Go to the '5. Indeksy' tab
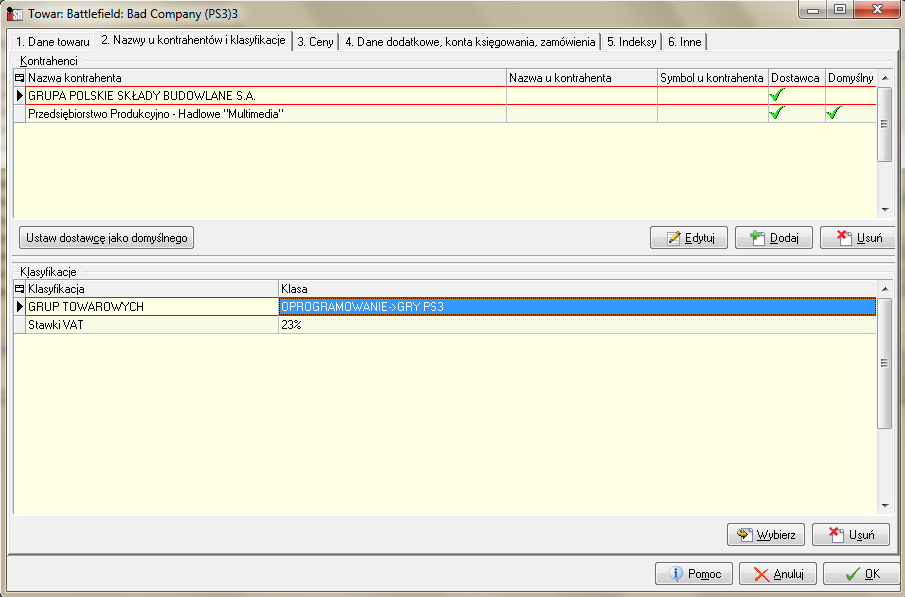The image size is (905, 597). (x=631, y=42)
